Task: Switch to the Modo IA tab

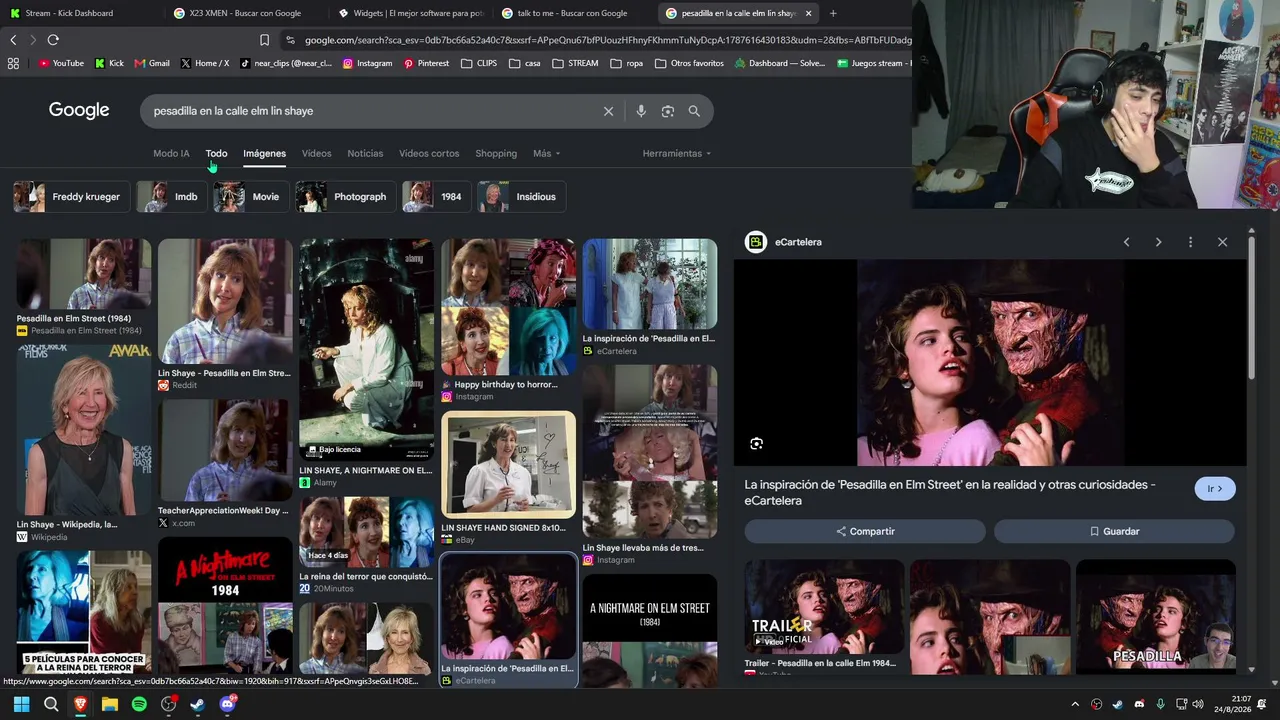Action: pyautogui.click(x=171, y=153)
